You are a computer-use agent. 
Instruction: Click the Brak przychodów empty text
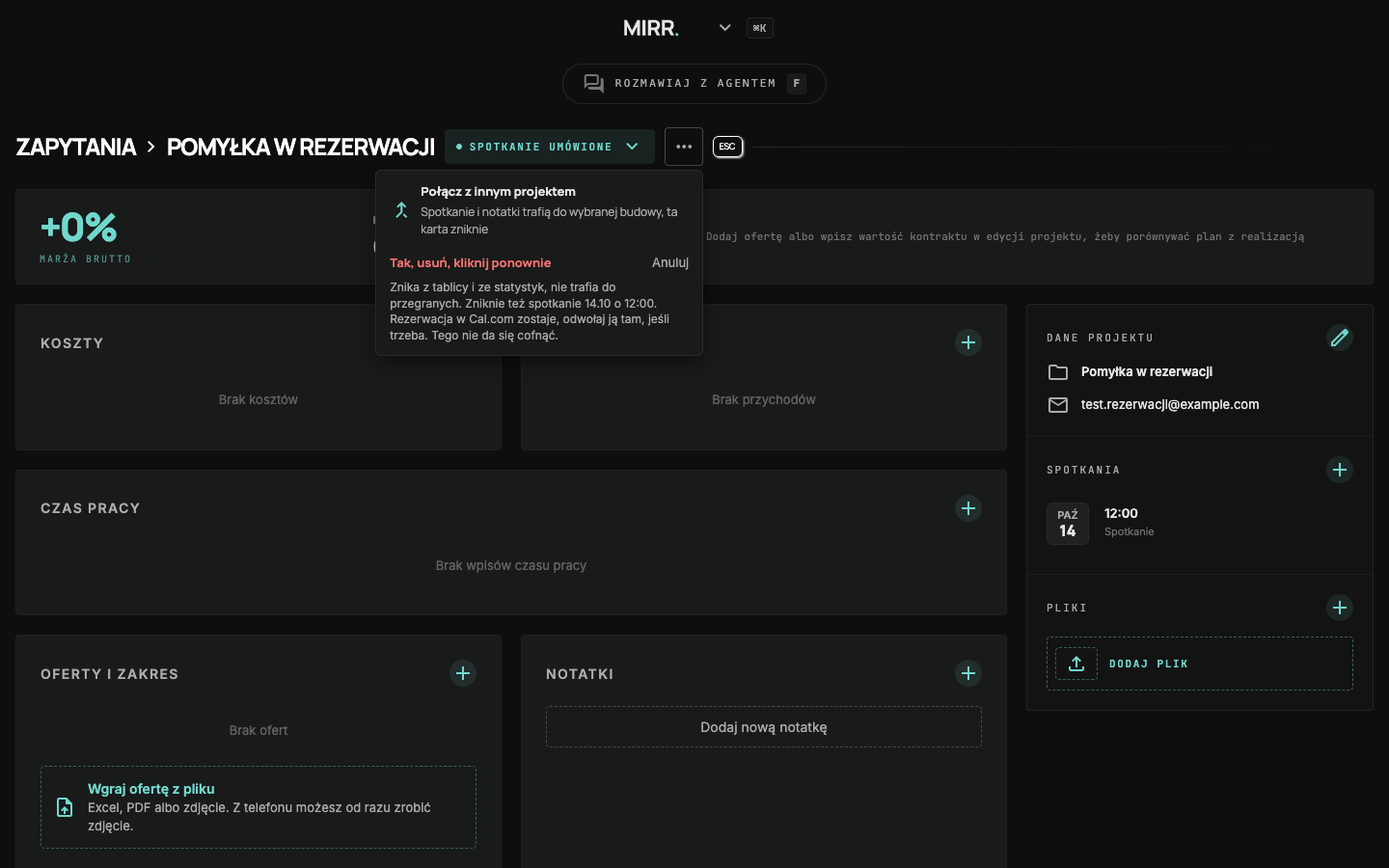pos(764,400)
